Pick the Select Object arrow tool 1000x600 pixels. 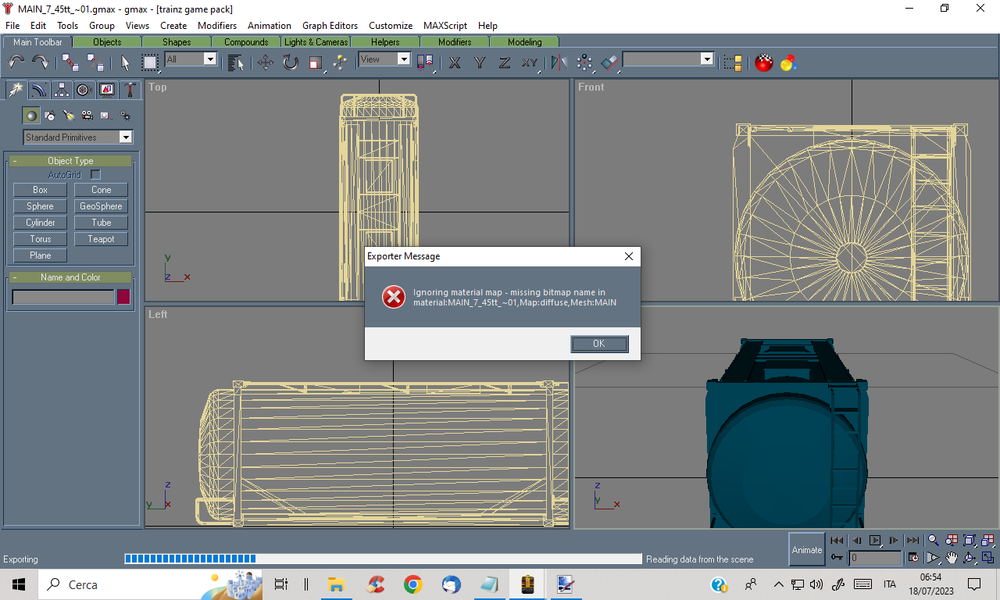coord(125,62)
